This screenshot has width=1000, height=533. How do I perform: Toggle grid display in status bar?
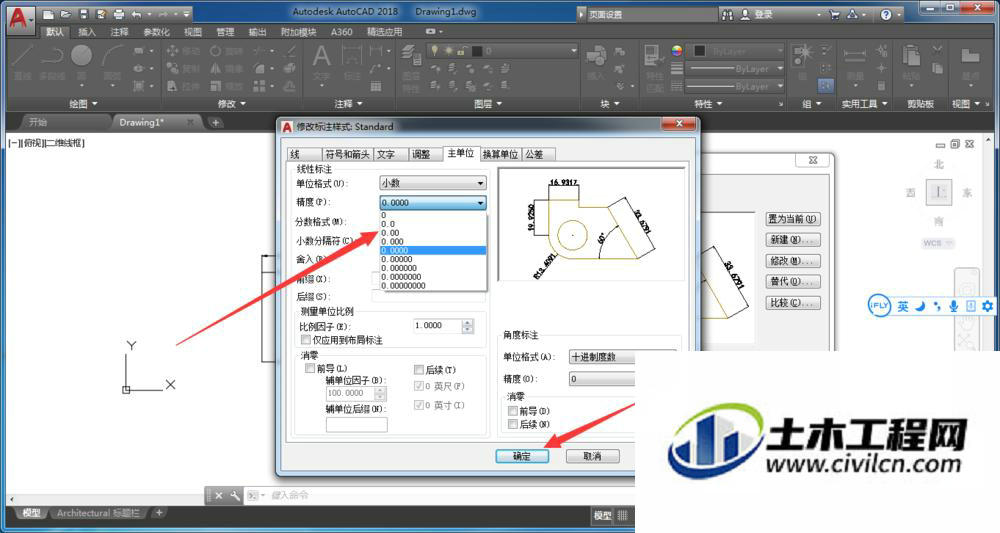coord(623,515)
